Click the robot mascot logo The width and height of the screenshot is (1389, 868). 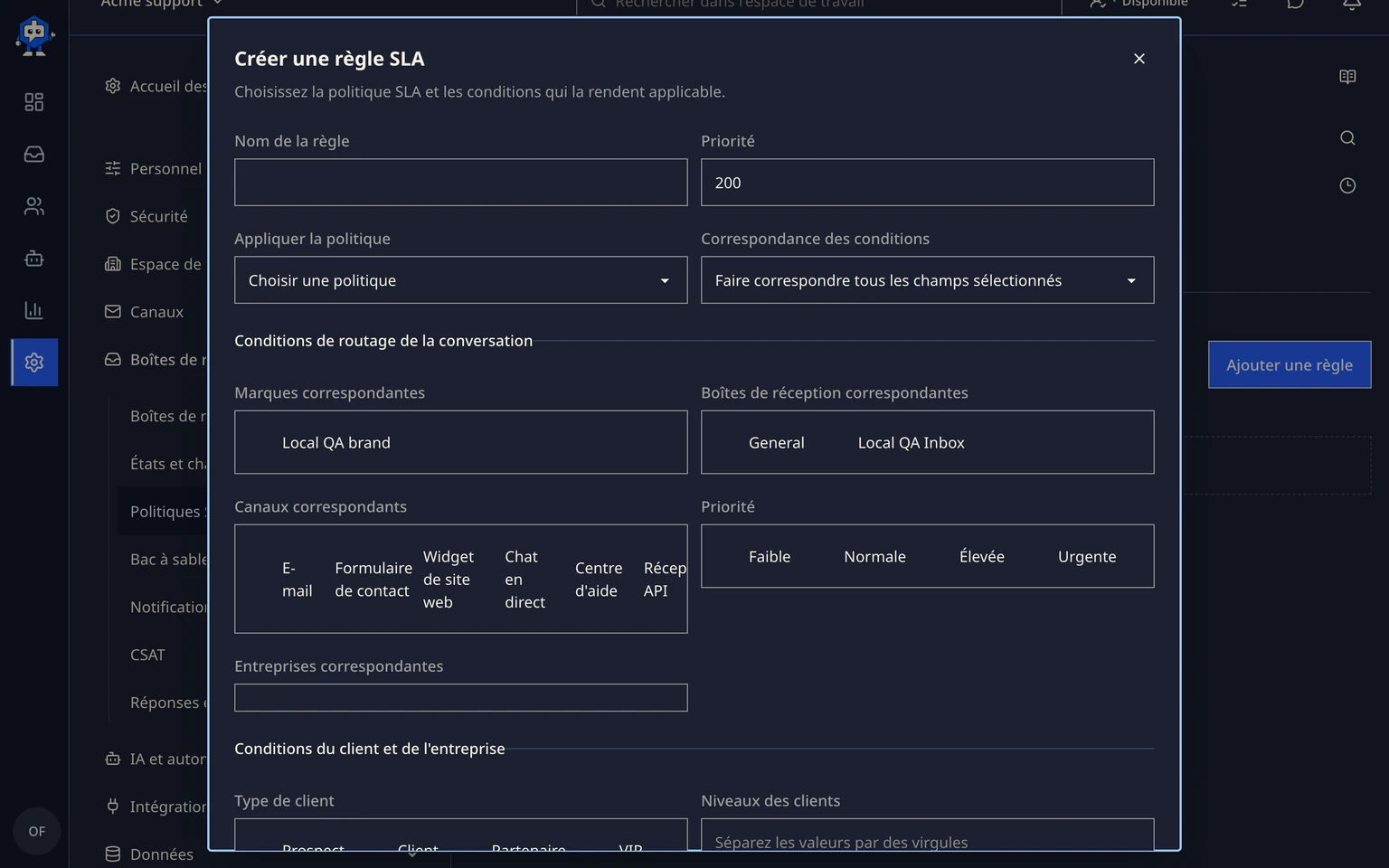point(34,36)
